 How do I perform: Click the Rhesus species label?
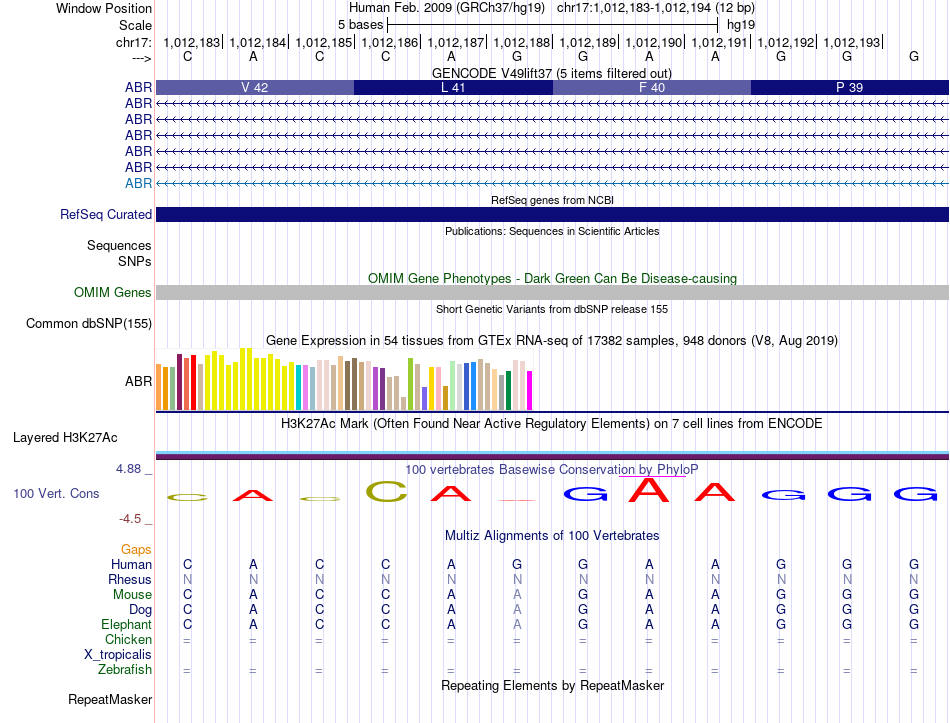130,579
